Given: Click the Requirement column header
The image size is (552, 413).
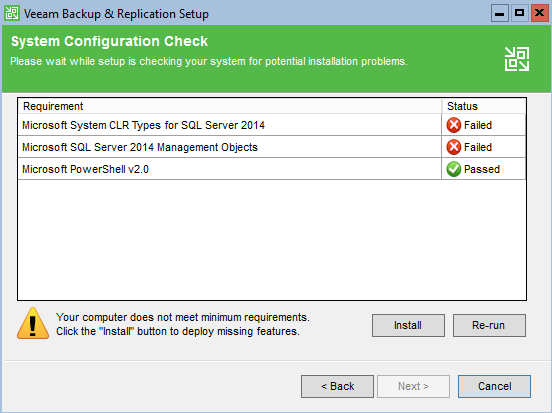Looking at the screenshot, I should [x=230, y=106].
